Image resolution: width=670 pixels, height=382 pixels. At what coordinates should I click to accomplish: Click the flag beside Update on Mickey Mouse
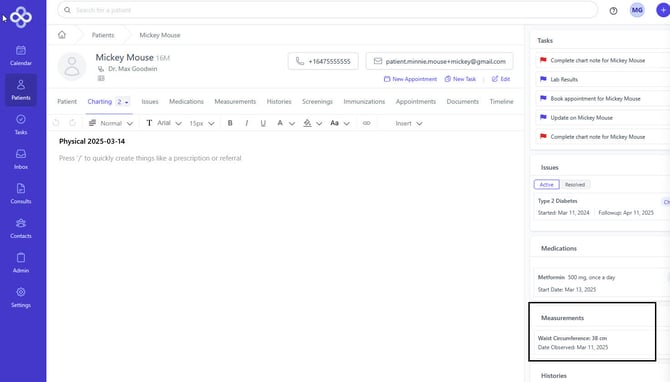pos(543,117)
